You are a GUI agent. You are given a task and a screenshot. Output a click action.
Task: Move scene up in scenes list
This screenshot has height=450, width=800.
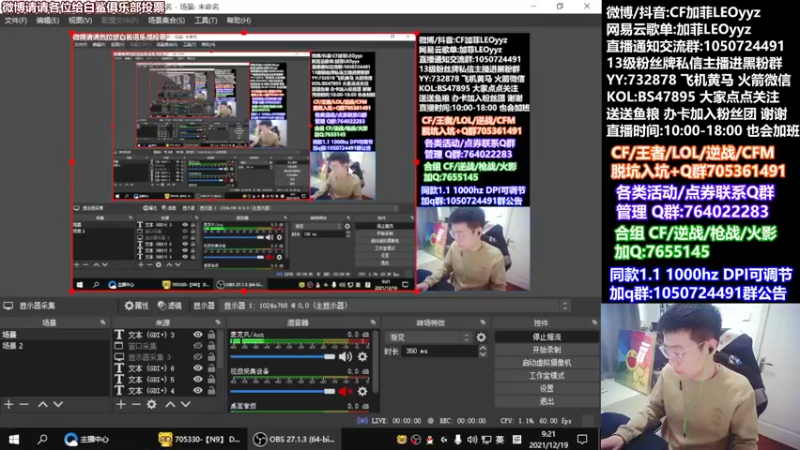43,404
